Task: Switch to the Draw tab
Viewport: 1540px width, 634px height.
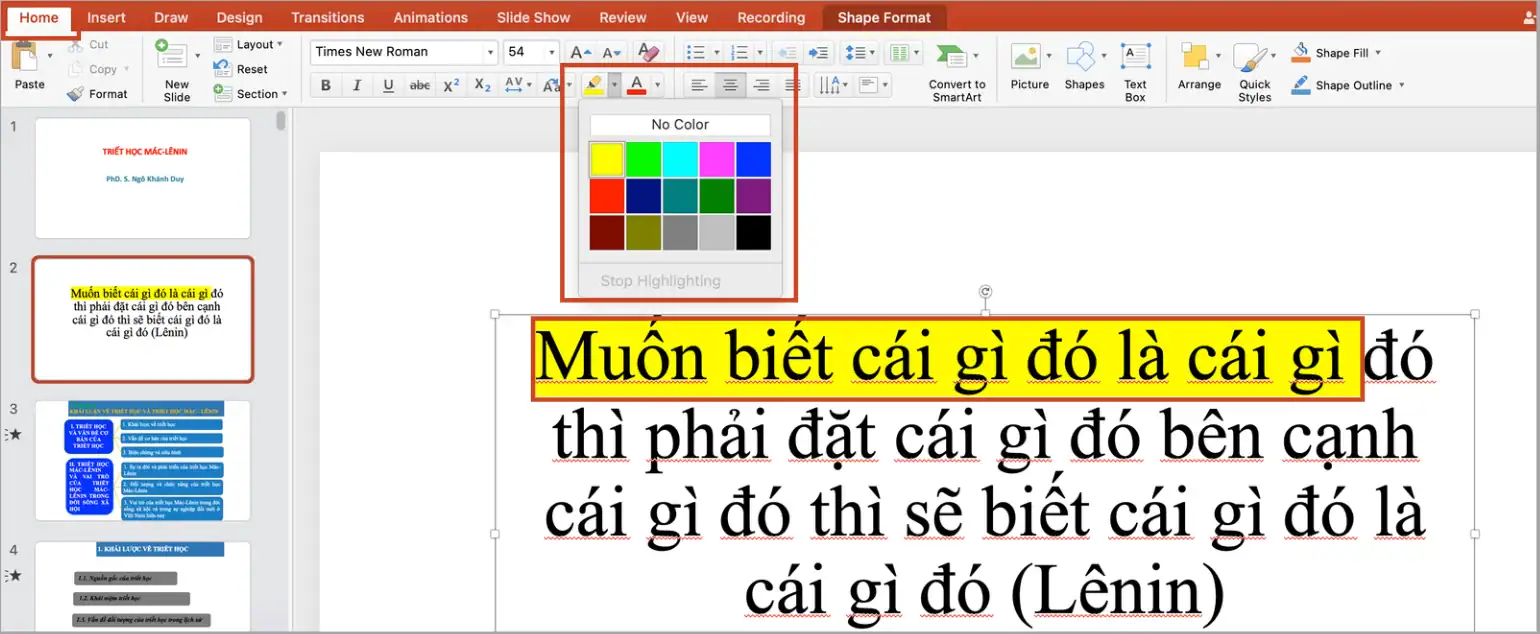Action: tap(171, 17)
